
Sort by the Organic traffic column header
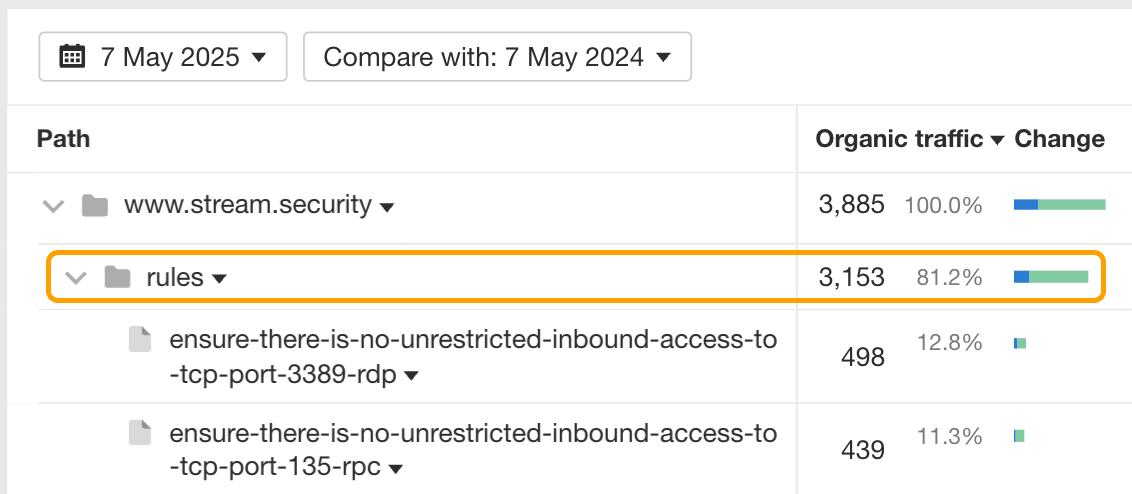(x=898, y=139)
